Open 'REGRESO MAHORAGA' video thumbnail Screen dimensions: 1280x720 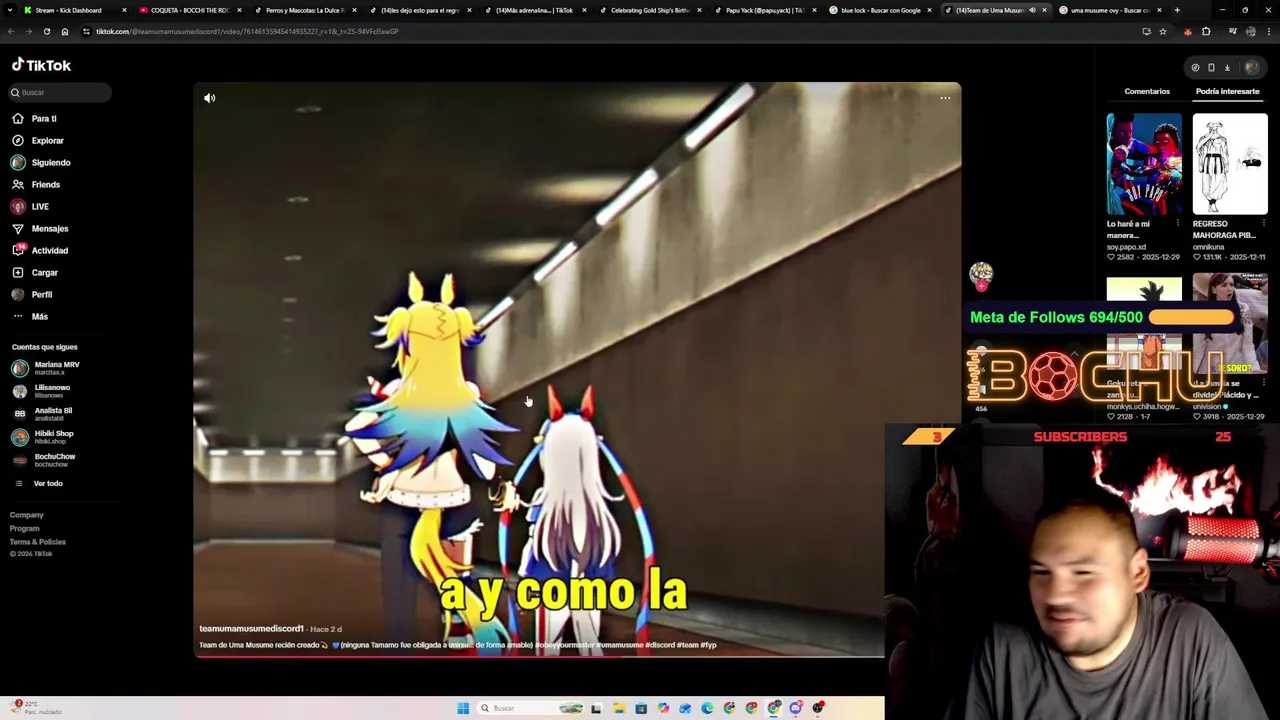click(x=1230, y=164)
